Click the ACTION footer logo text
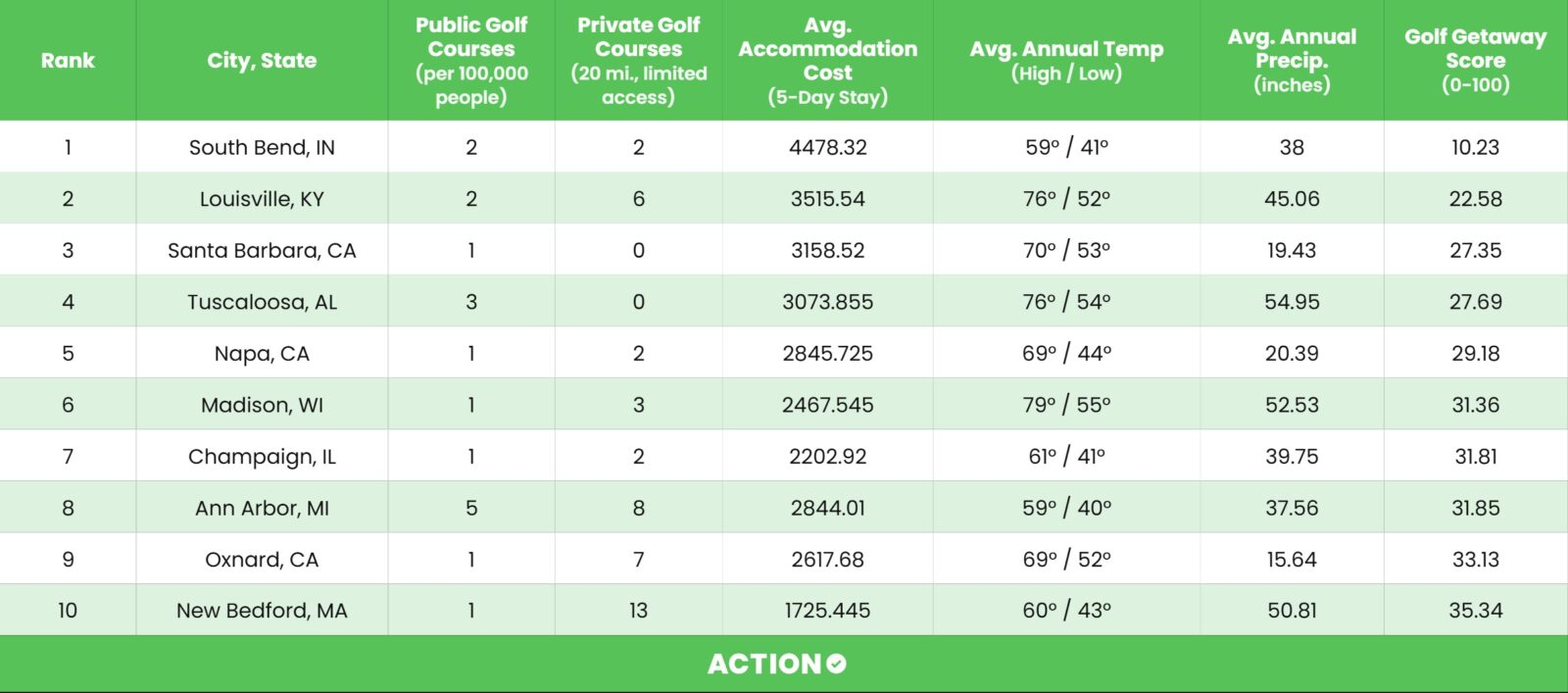 tap(764, 664)
